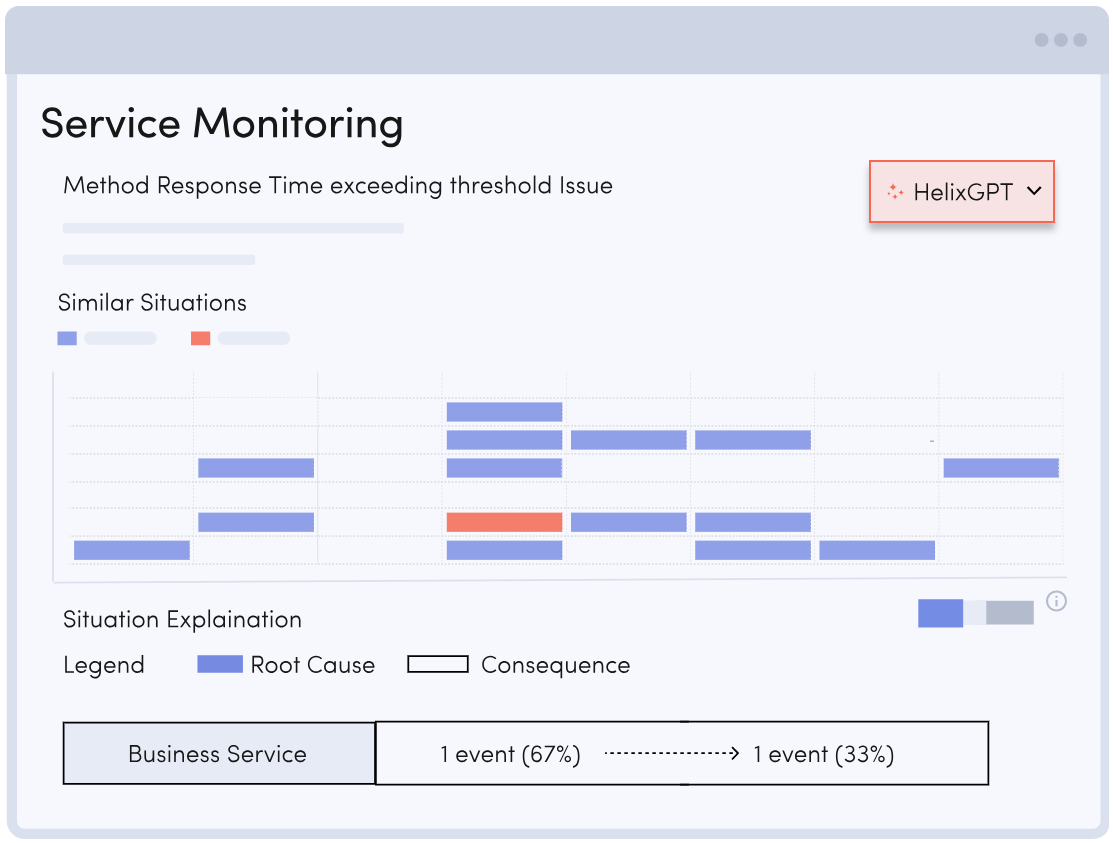Select the far-right blue bar in chart
Image resolution: width=1113 pixels, height=843 pixels.
click(1001, 468)
